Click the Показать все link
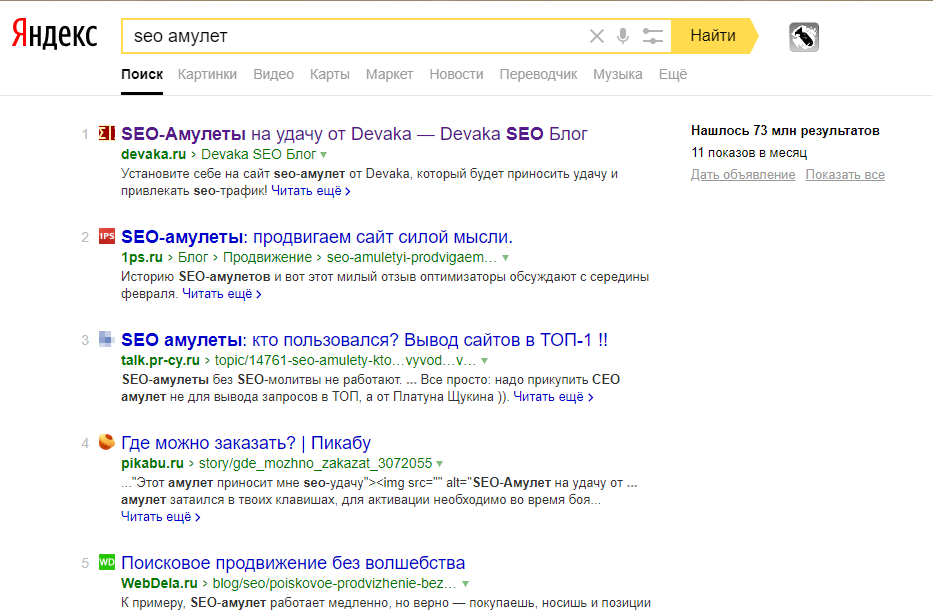The width and height of the screenshot is (933, 611). coord(845,175)
